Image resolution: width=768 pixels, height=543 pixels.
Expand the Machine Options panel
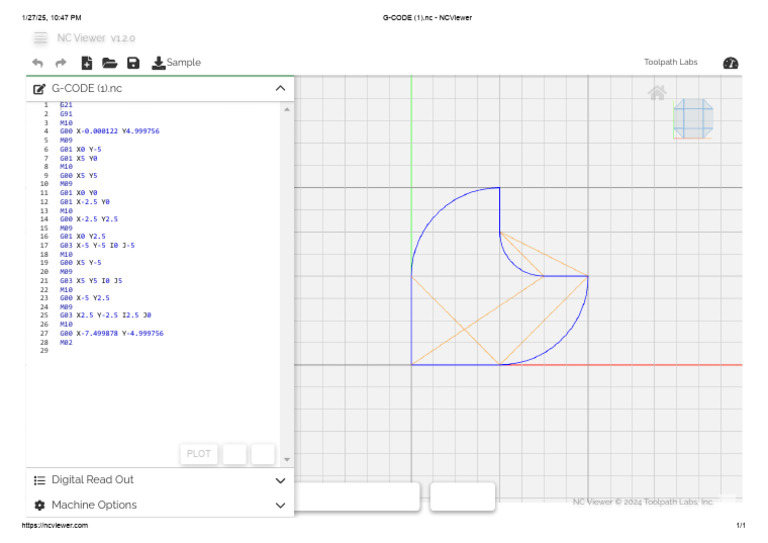click(280, 505)
